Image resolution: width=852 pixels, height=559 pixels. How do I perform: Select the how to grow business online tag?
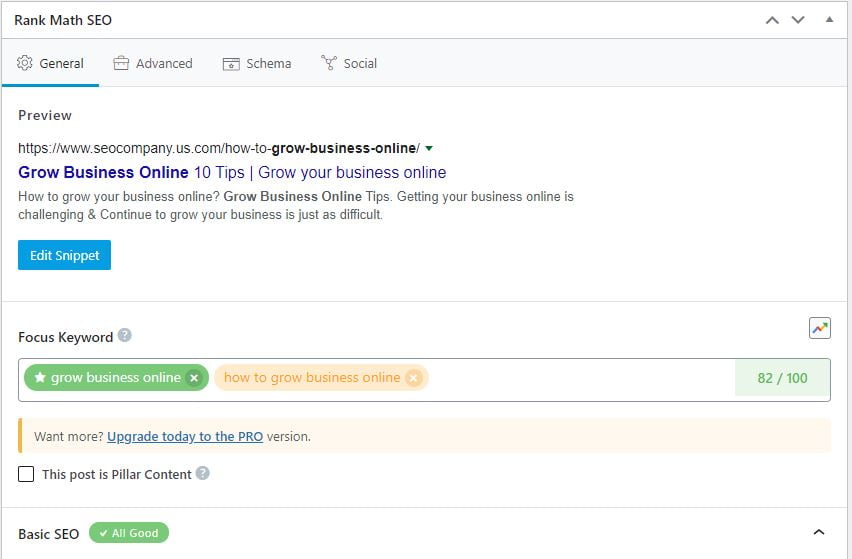point(321,378)
